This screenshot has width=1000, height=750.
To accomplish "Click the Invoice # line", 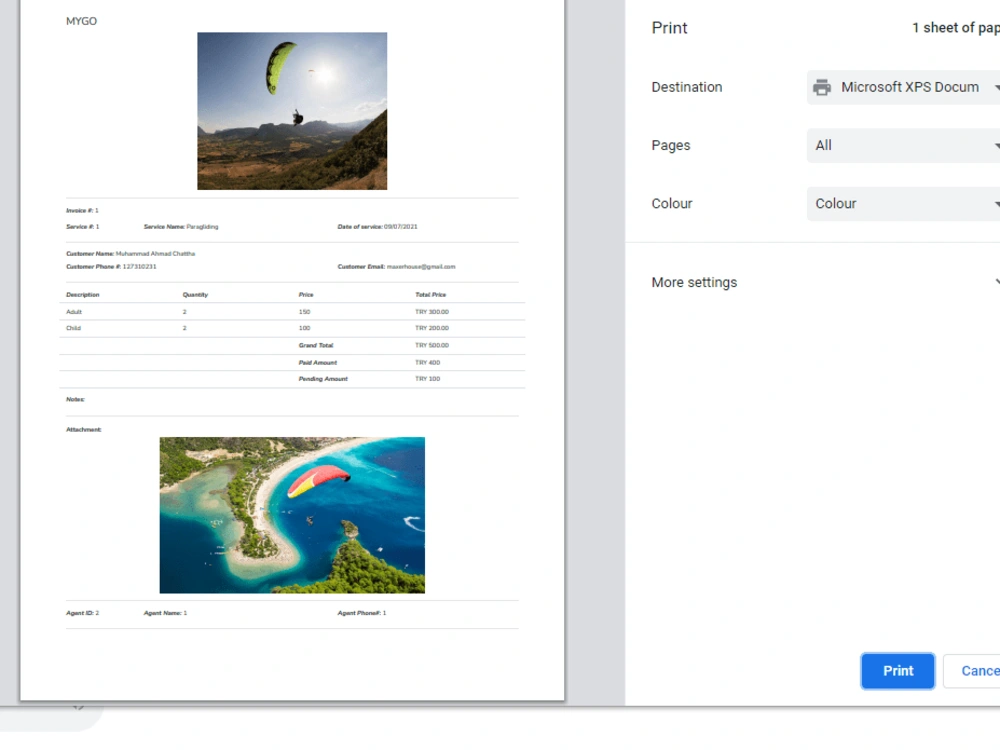I will click(x=82, y=210).
